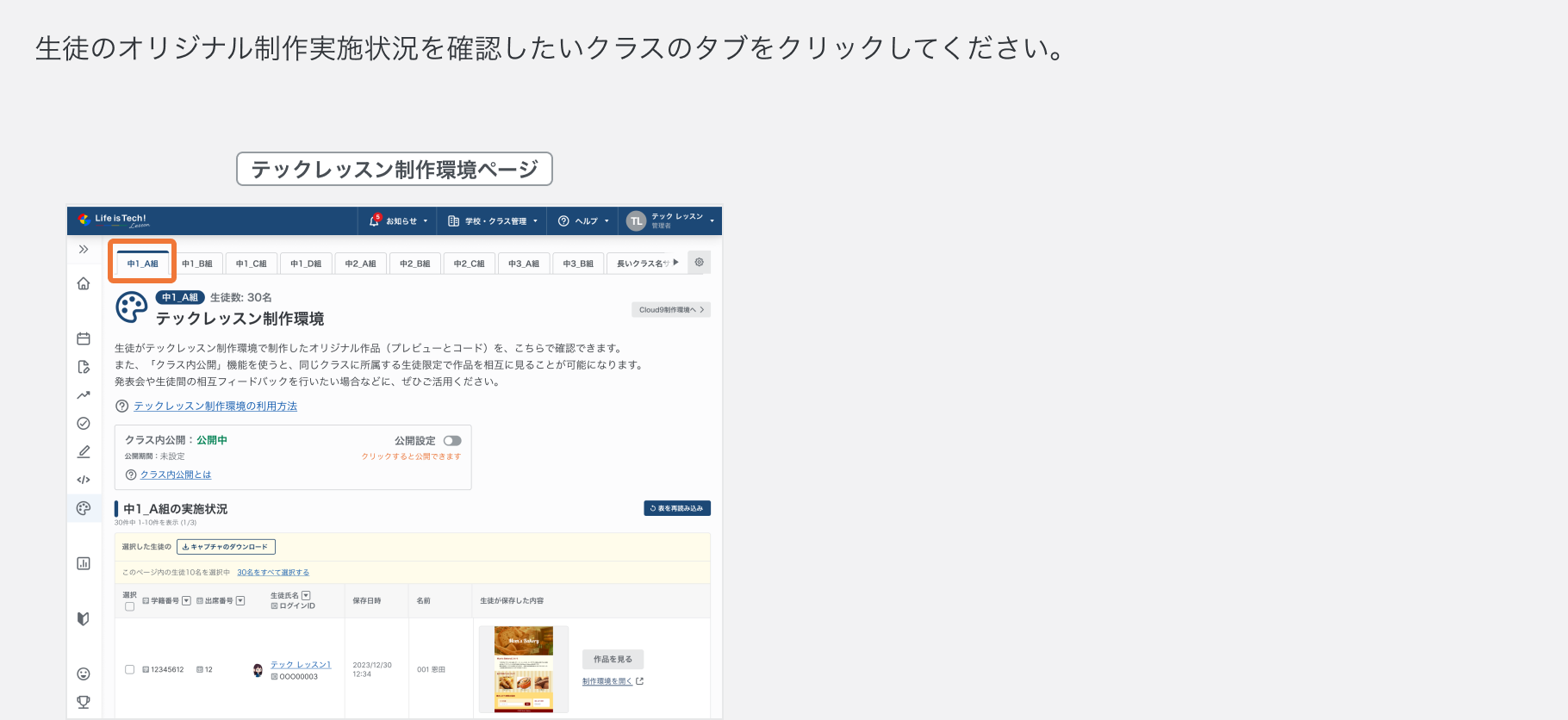Click the Life is Tech! logo
Image resolution: width=1568 pixels, height=720 pixels.
point(114,220)
